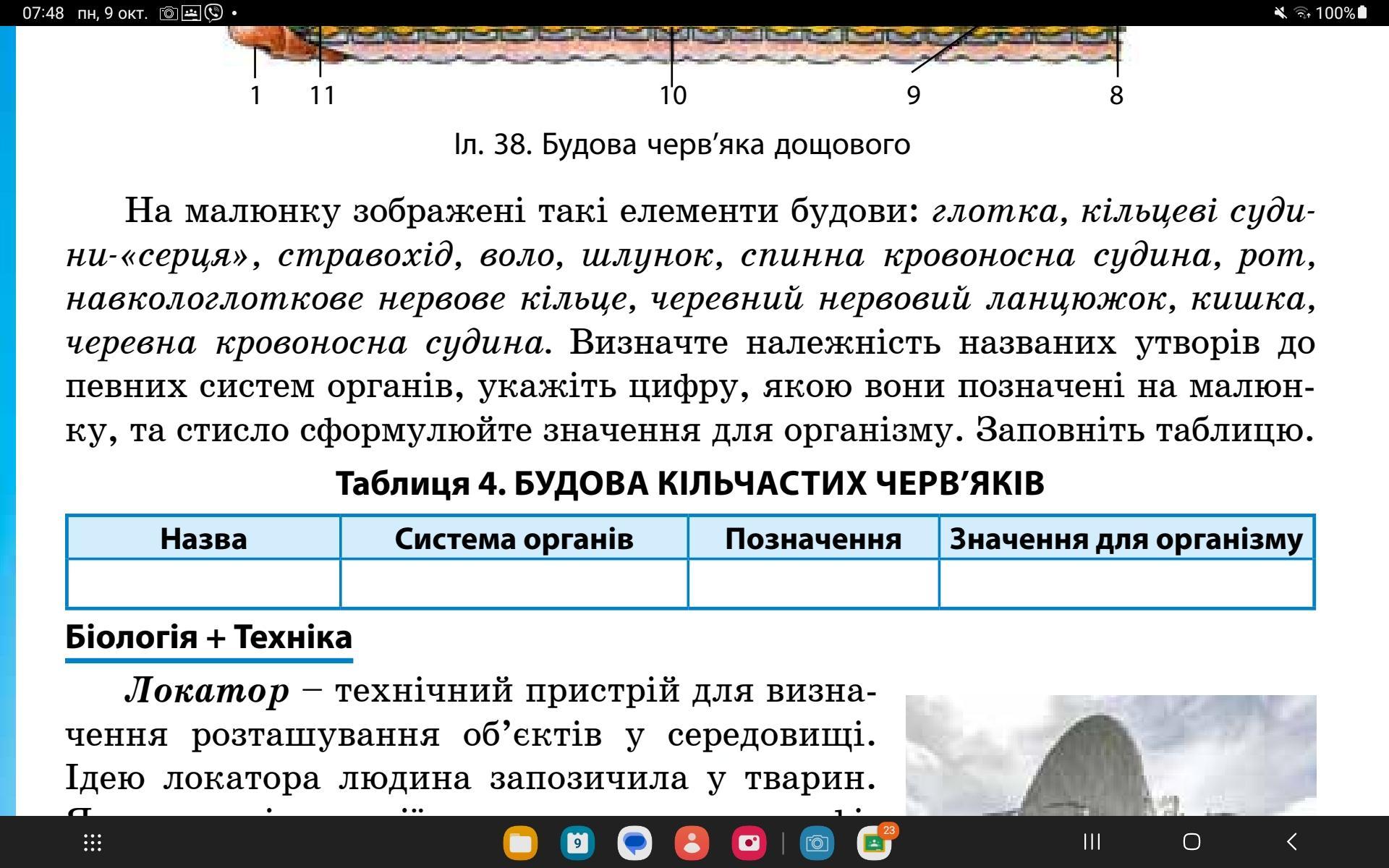Screen dimensions: 1389x868
Task: Tap the Back navigation arrow
Action: 1292,842
